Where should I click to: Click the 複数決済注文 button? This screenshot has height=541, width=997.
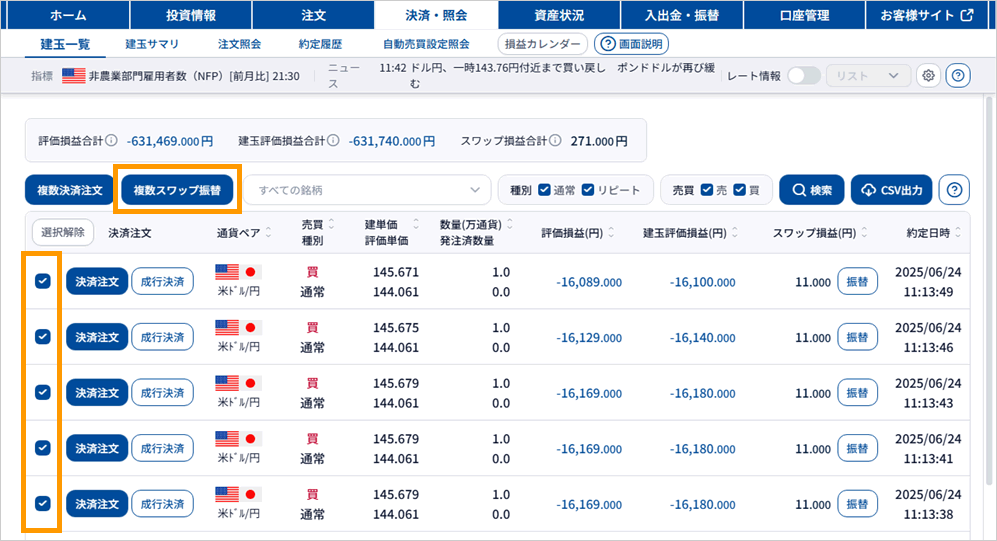pyautogui.click(x=69, y=190)
